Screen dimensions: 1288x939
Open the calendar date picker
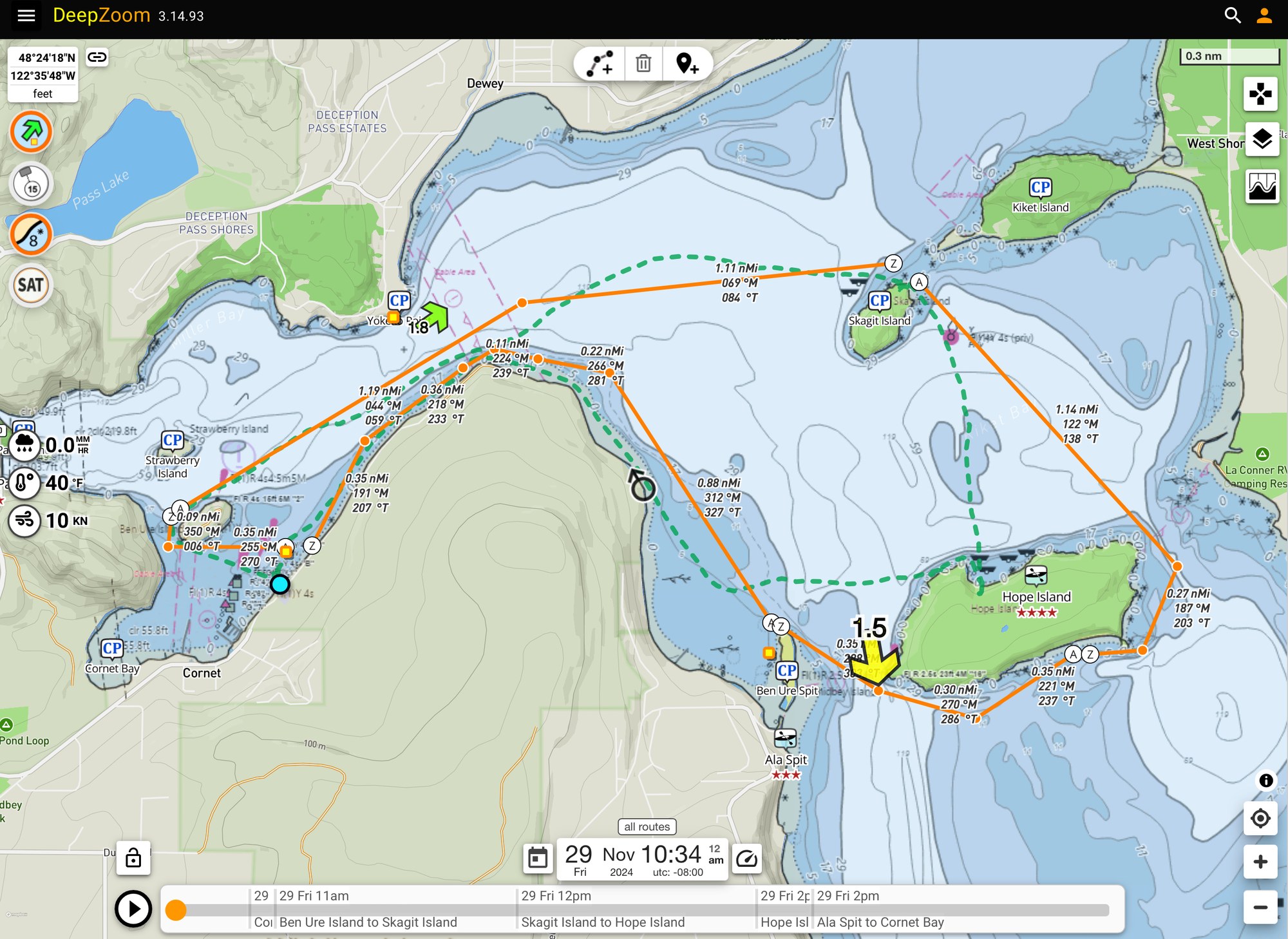tap(538, 858)
